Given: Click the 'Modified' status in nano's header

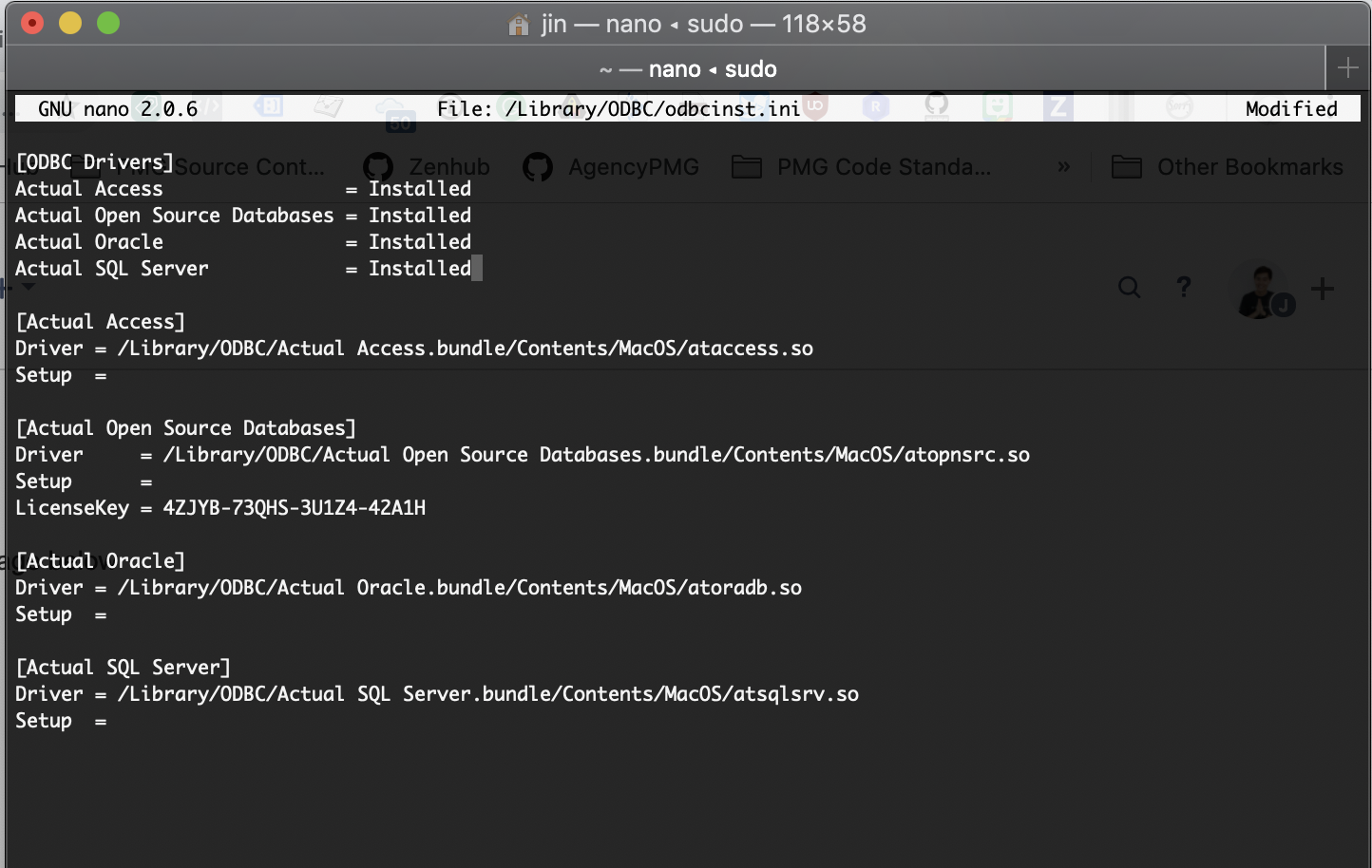Looking at the screenshot, I should coord(1291,109).
